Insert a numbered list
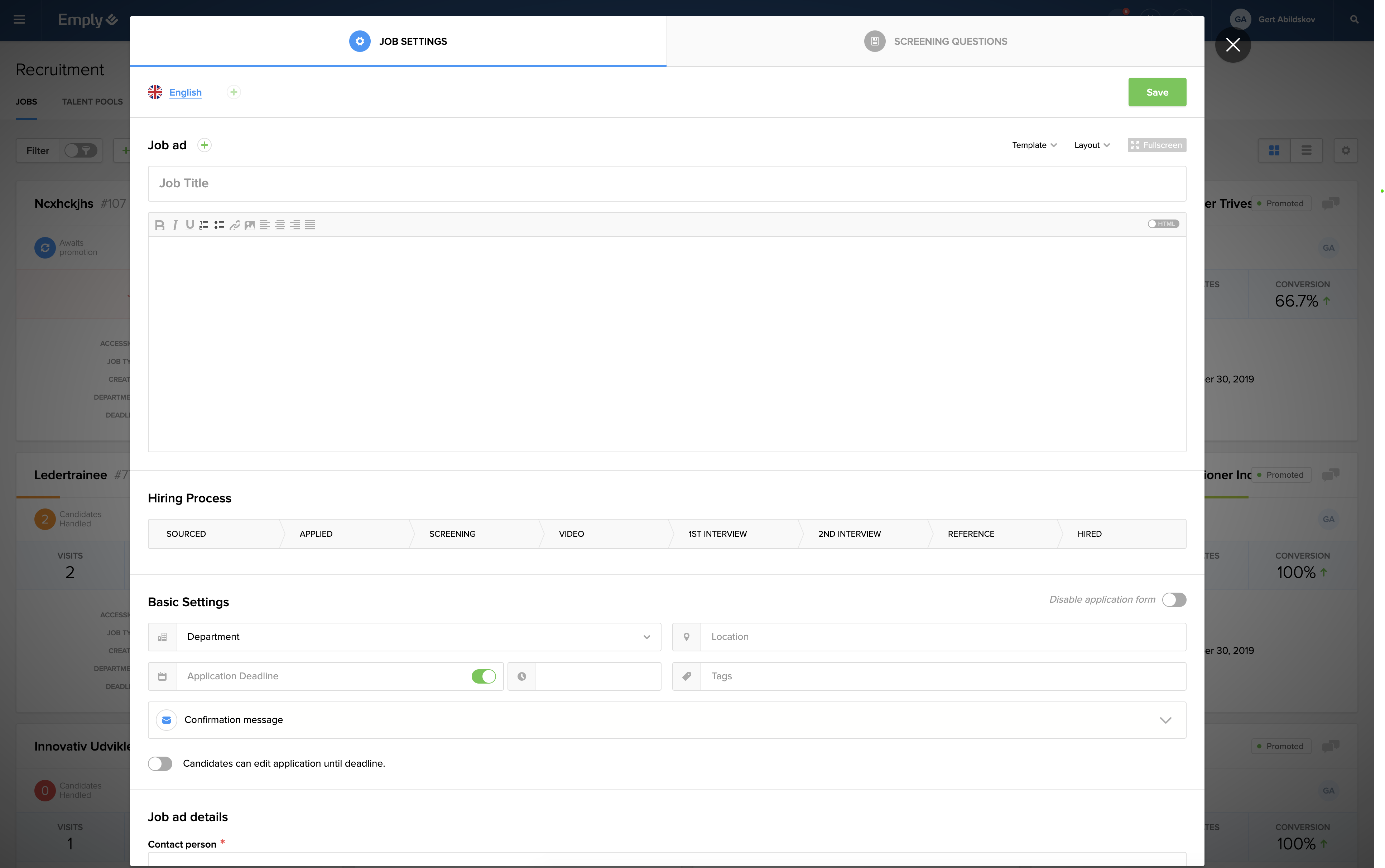The height and width of the screenshot is (868, 1385). click(204, 225)
